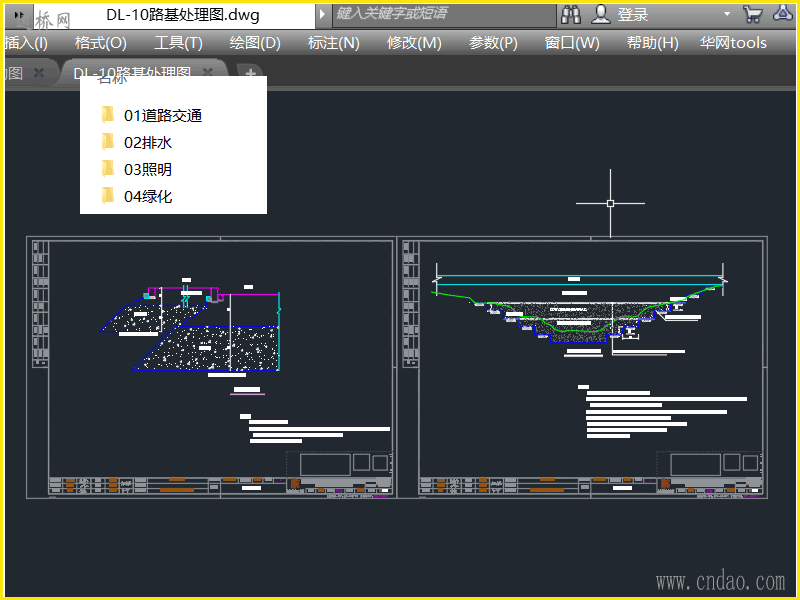Click the quick access toolbar overflow arrow
The height and width of the screenshot is (600, 800).
pos(19,15)
